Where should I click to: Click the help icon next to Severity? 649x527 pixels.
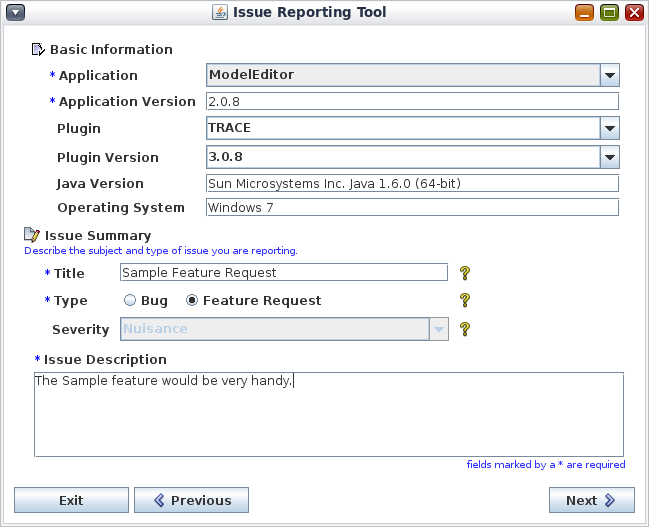click(464, 329)
